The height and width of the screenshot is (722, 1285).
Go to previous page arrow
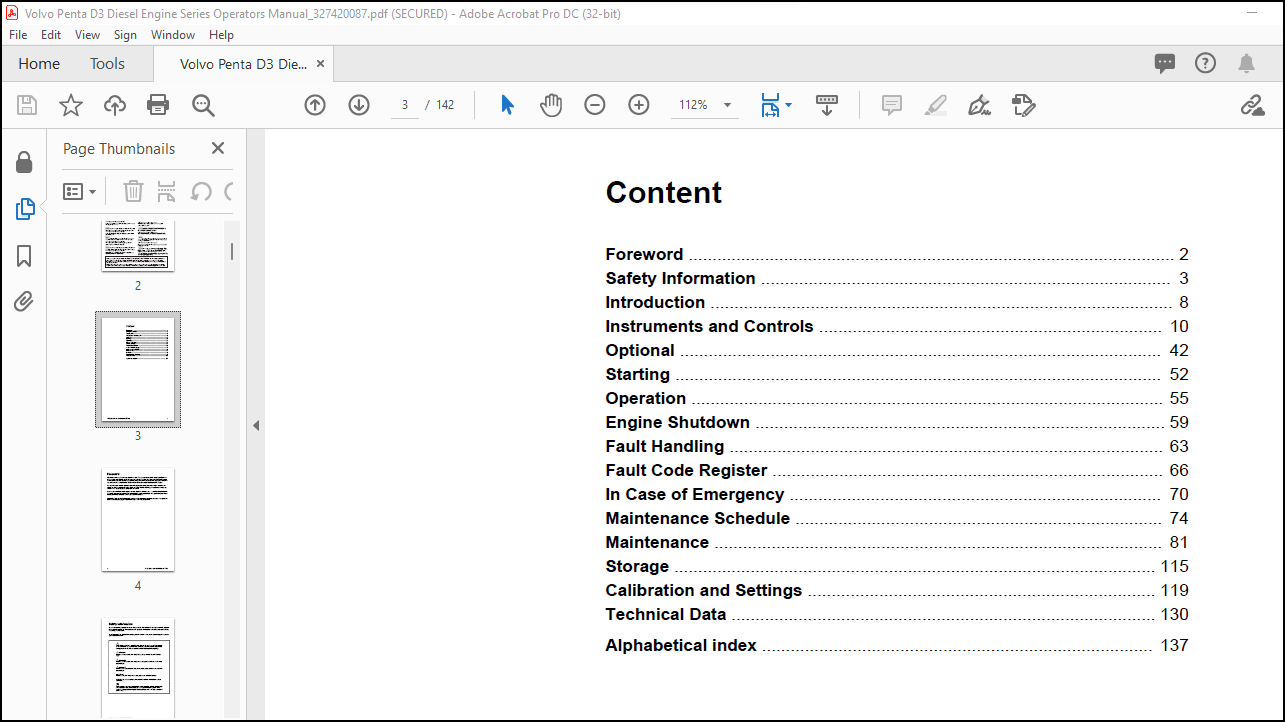pos(315,105)
